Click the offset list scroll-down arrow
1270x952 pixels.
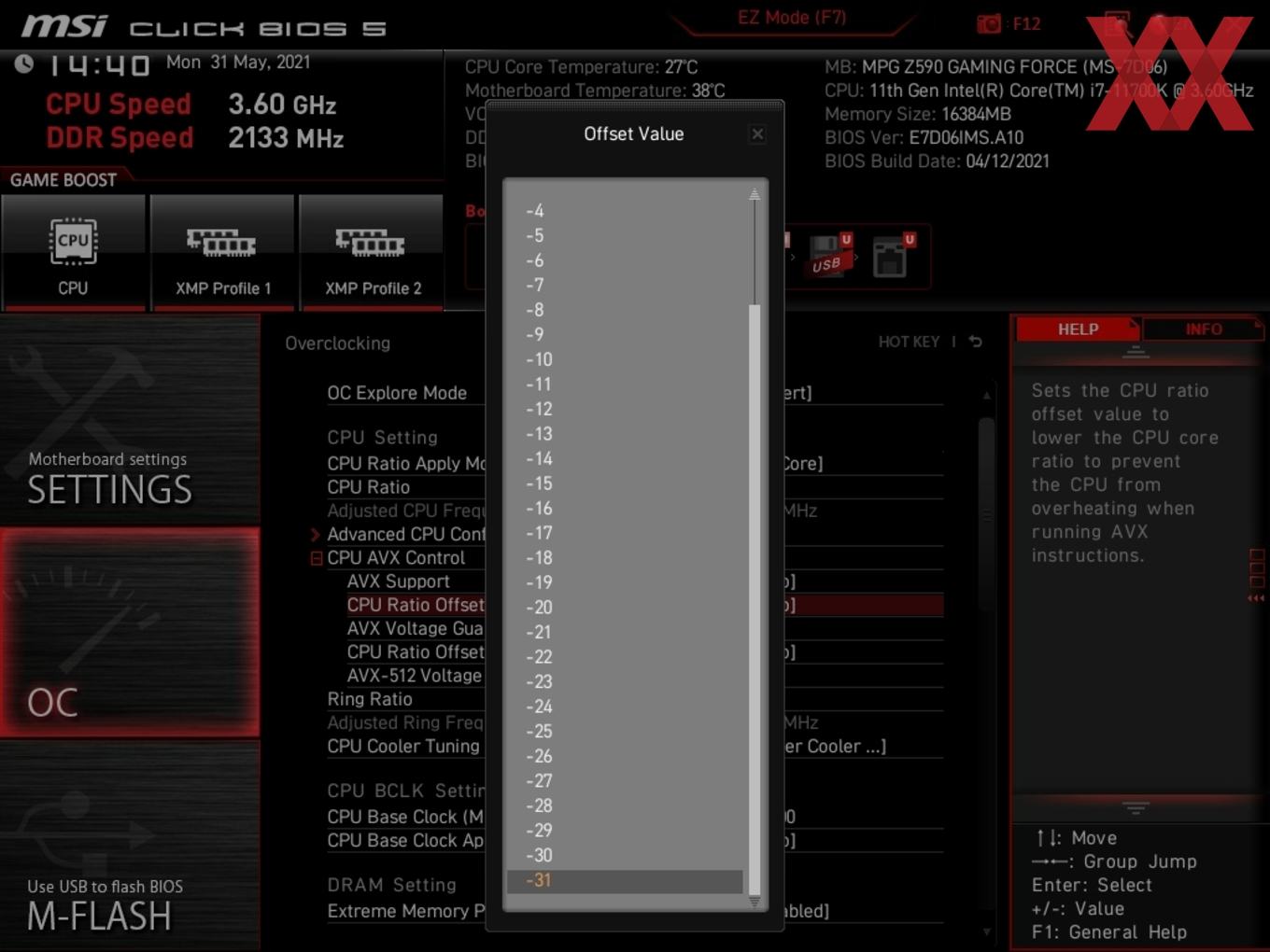pos(755,902)
